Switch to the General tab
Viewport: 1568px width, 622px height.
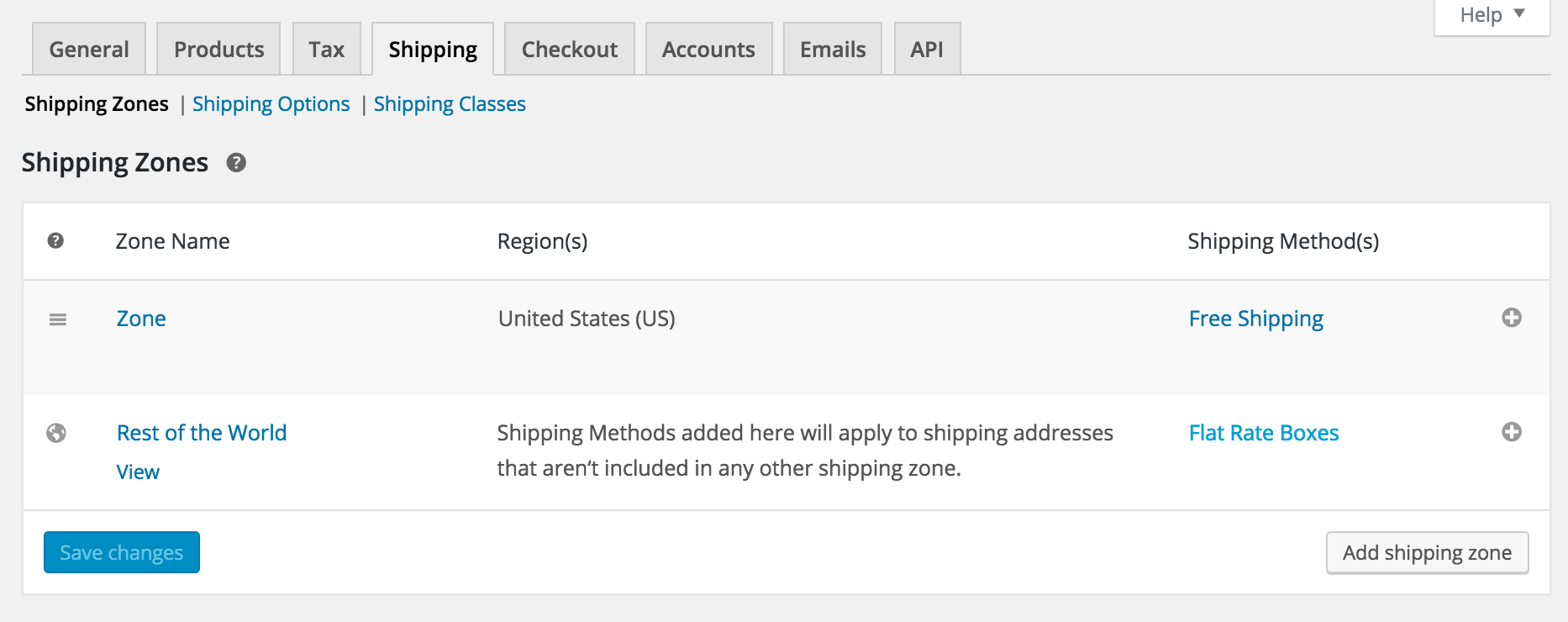pos(89,50)
